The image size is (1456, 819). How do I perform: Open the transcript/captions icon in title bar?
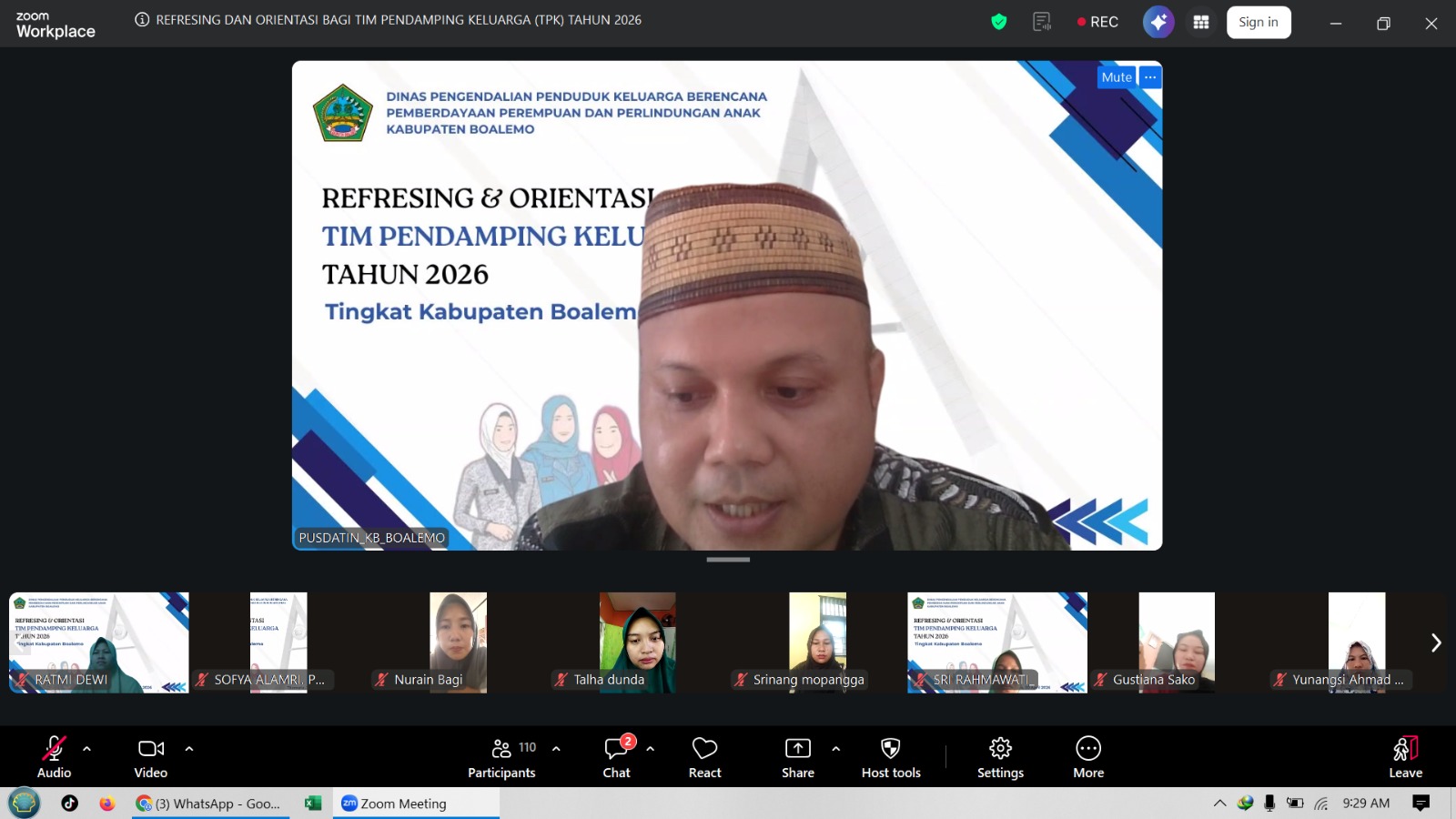point(1042,22)
